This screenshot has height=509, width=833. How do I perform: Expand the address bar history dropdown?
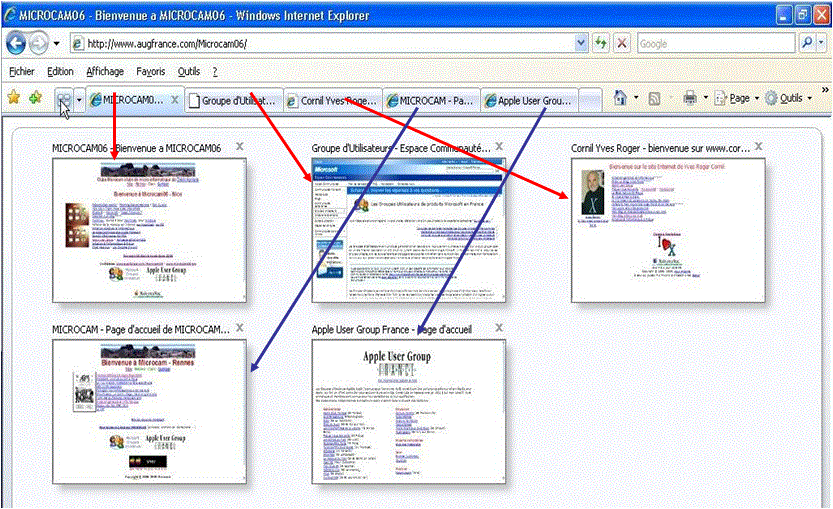[x=581, y=44]
